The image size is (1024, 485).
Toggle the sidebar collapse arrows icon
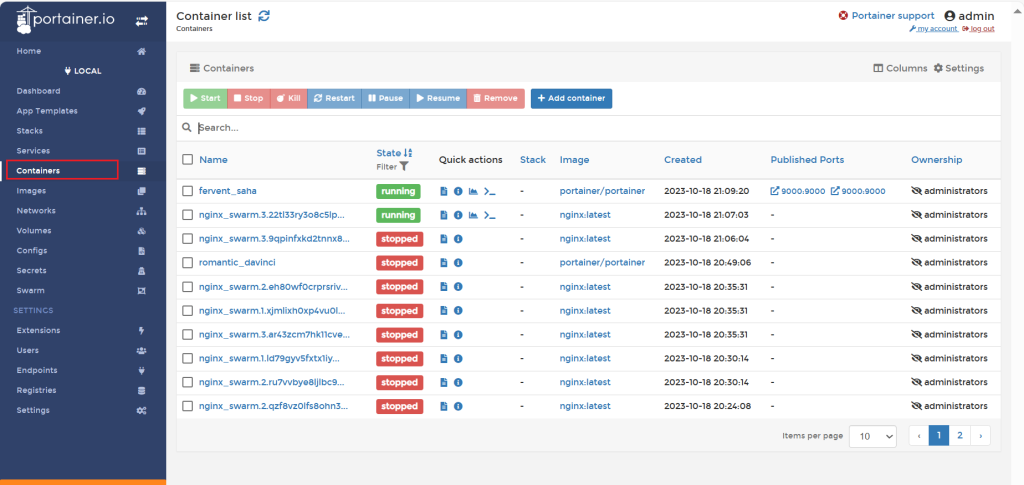[x=141, y=20]
